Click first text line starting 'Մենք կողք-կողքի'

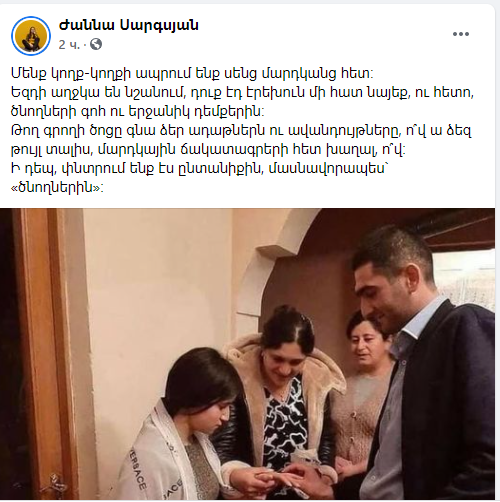(192, 73)
